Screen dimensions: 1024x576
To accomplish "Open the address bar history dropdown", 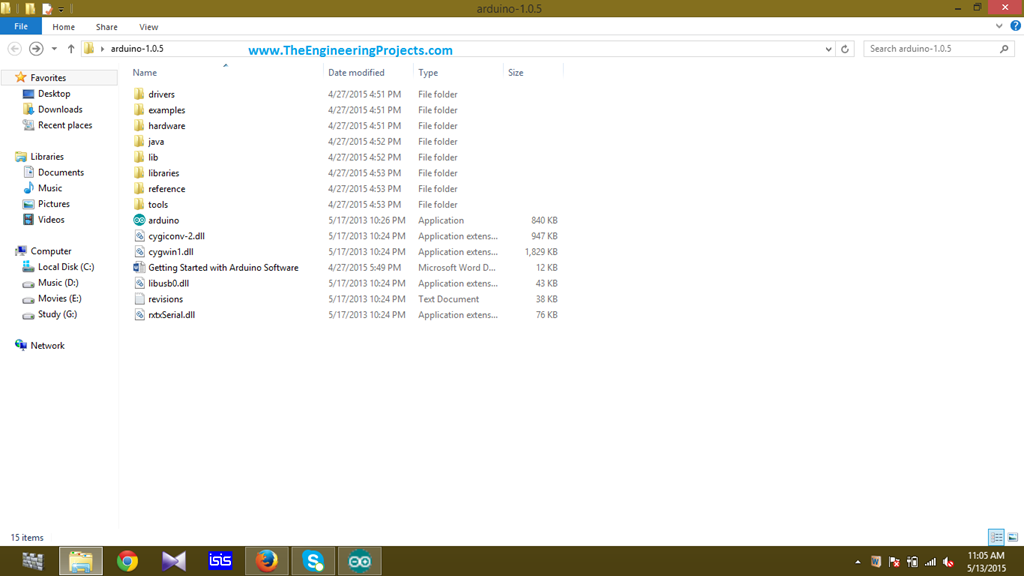I will pos(828,49).
